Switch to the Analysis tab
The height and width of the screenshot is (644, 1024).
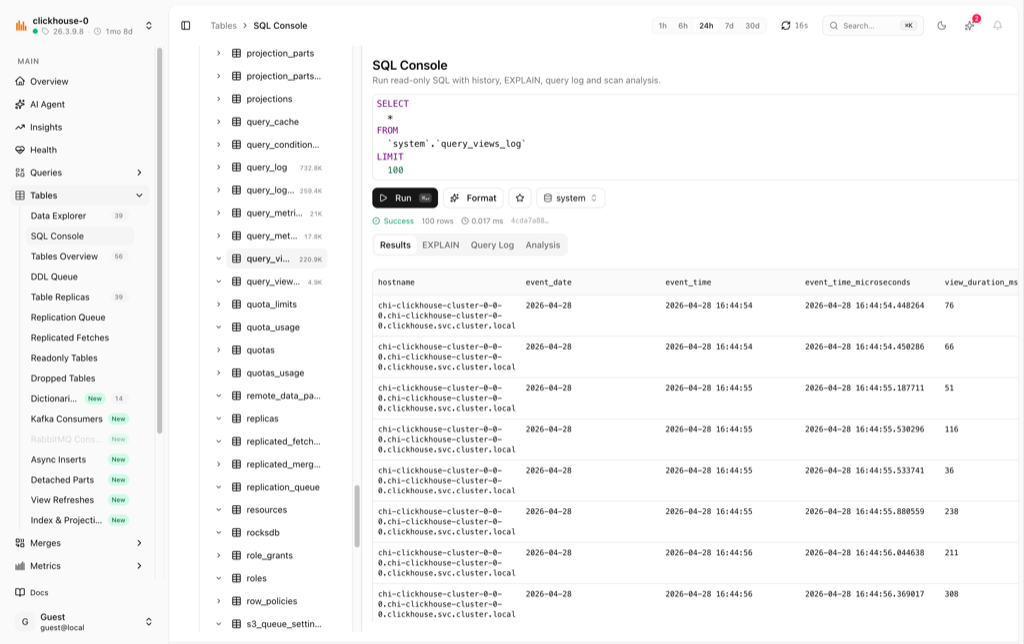pos(543,245)
